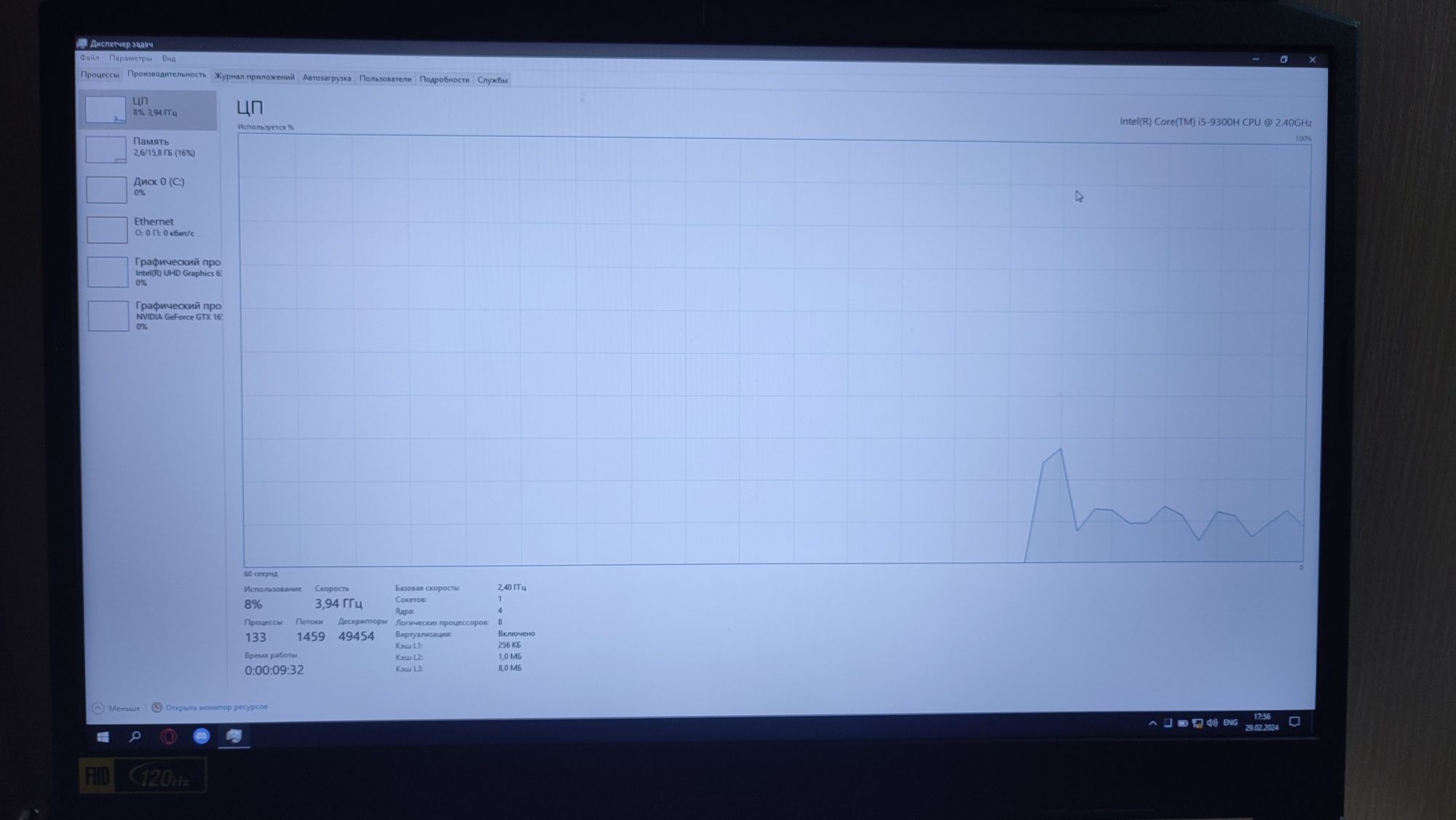
Task: Click the 3,94 ГГц speed value
Action: coord(339,604)
